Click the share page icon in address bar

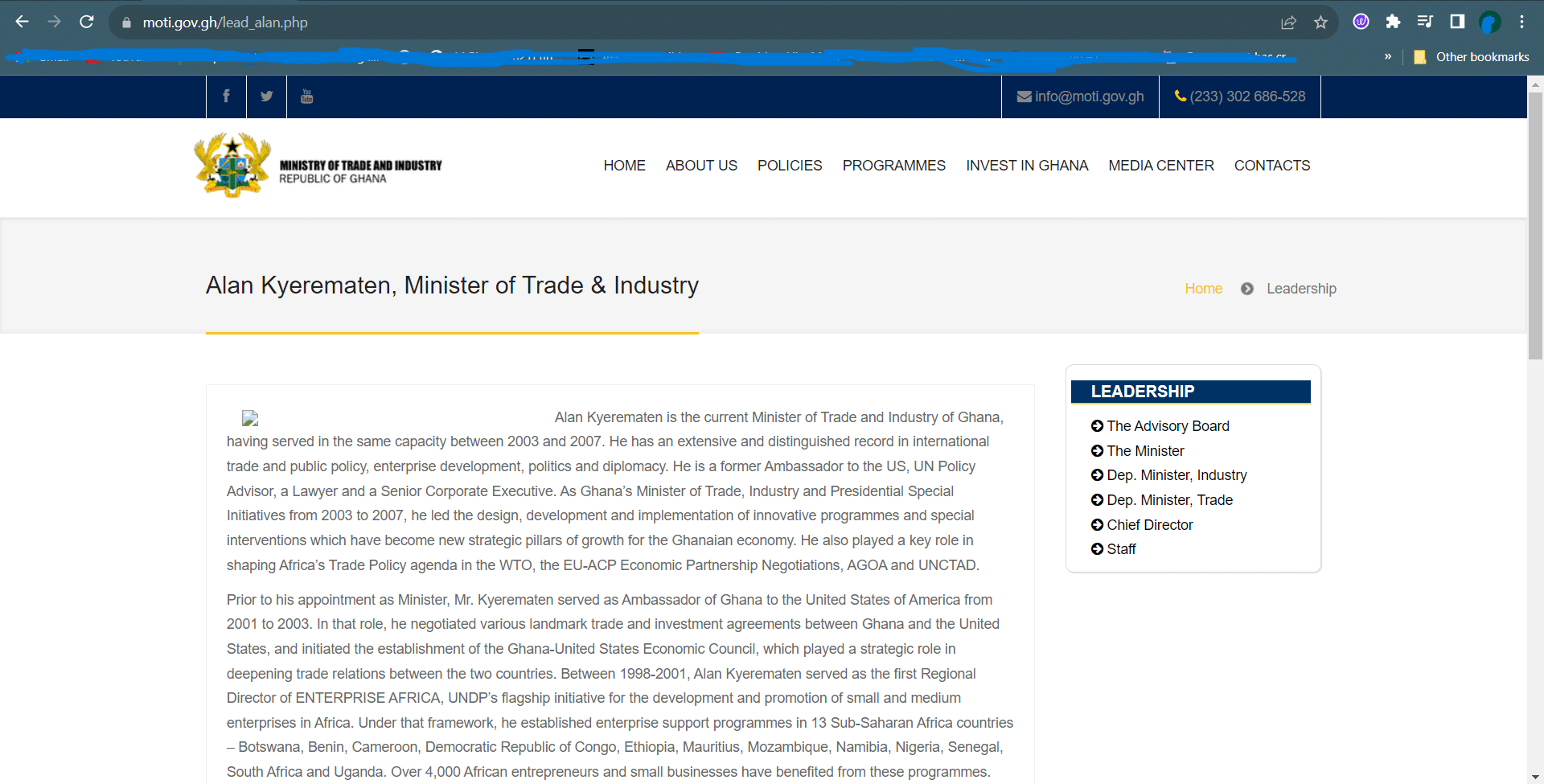coord(1288,22)
